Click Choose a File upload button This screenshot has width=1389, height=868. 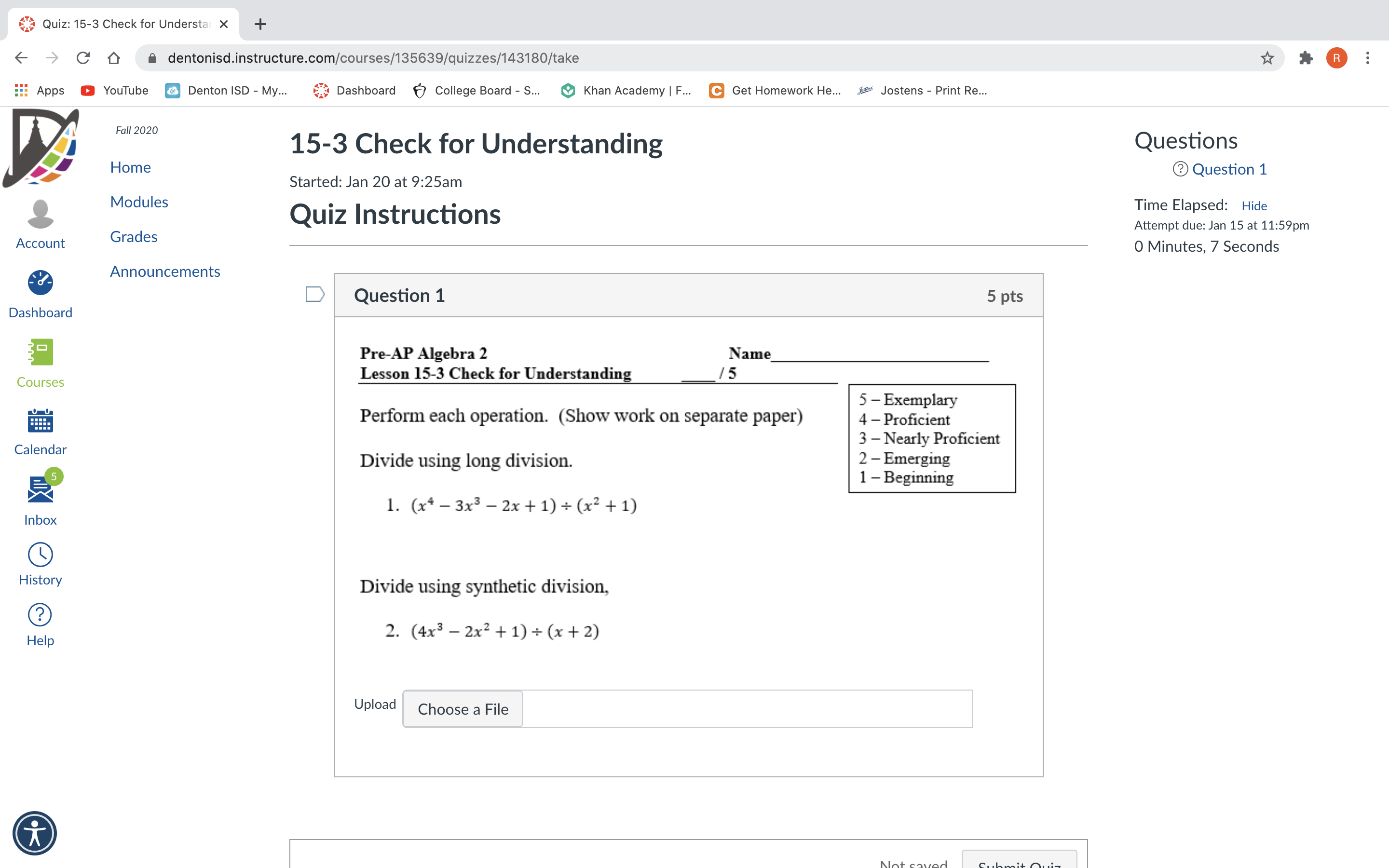click(463, 709)
